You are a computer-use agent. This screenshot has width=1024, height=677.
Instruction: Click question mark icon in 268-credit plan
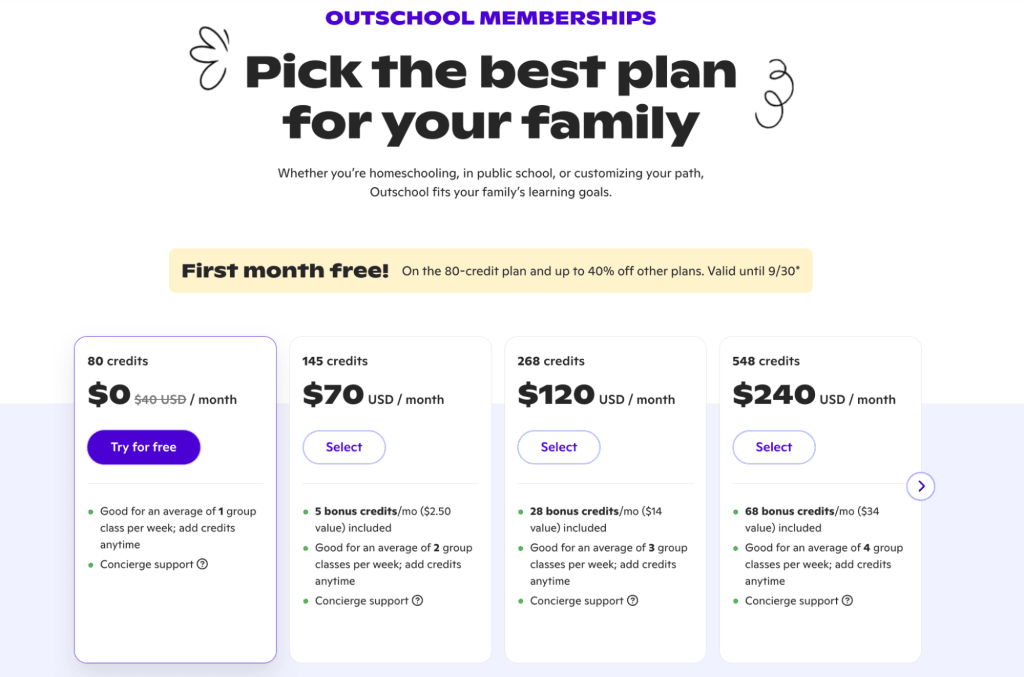point(633,600)
